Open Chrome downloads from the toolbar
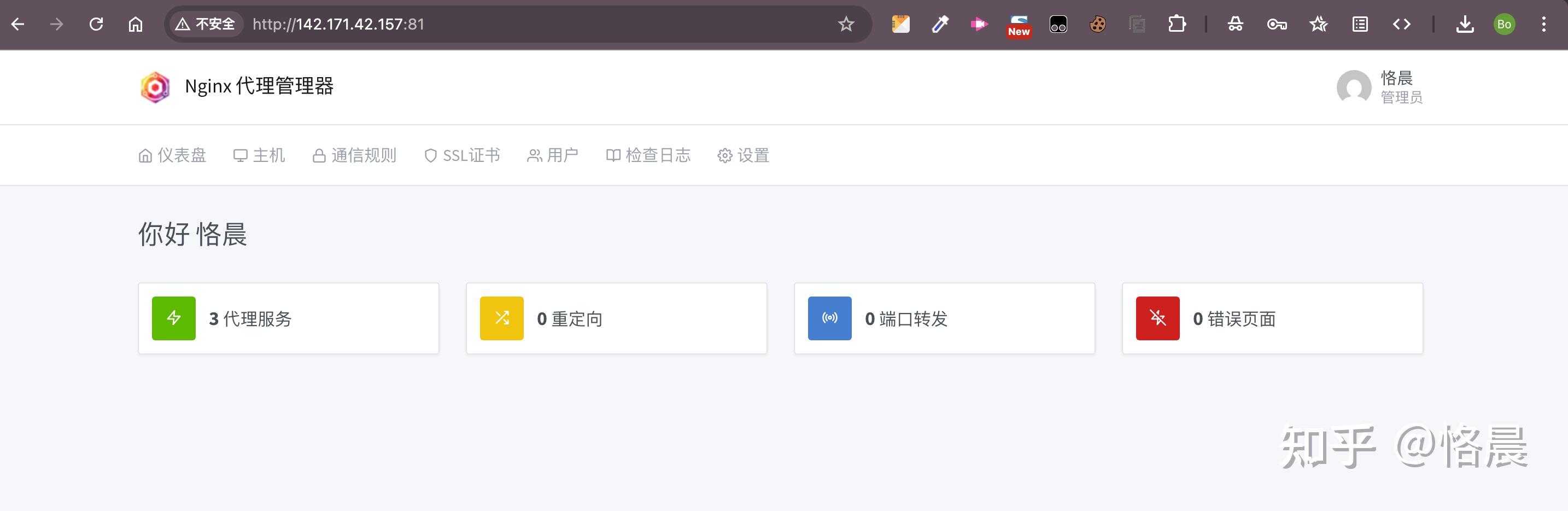This screenshot has height=511, width=1568. click(1466, 25)
